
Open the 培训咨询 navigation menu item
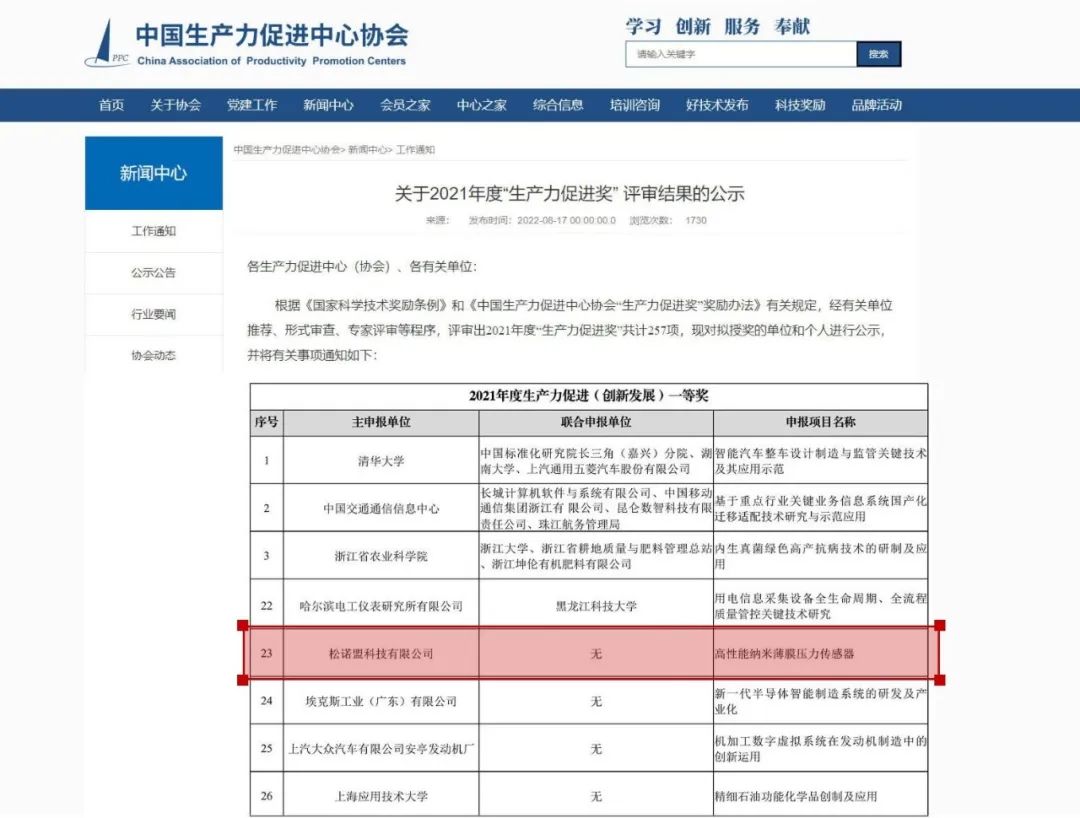pyautogui.click(x=634, y=105)
